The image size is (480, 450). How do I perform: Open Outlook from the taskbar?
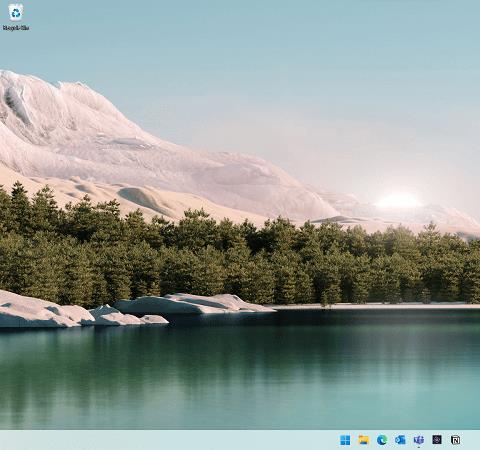tap(400, 440)
